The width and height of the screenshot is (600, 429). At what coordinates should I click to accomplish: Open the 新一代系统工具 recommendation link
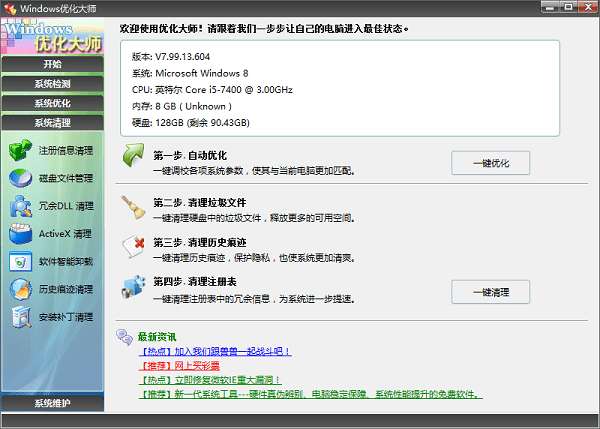tap(310, 394)
